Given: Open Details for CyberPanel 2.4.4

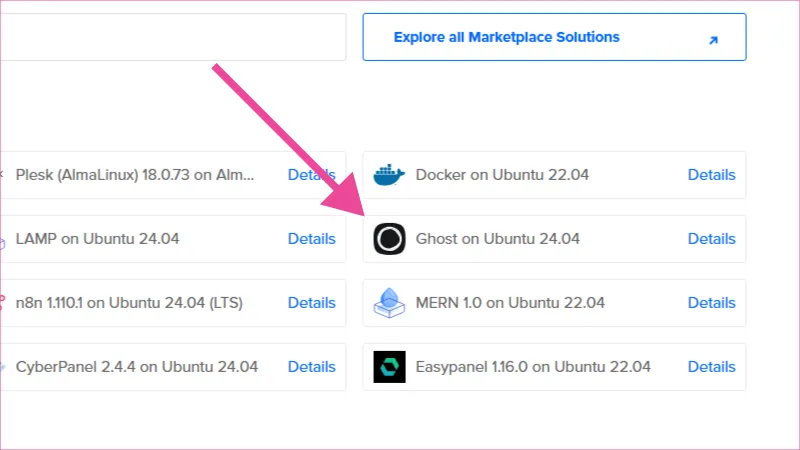Looking at the screenshot, I should pos(311,367).
